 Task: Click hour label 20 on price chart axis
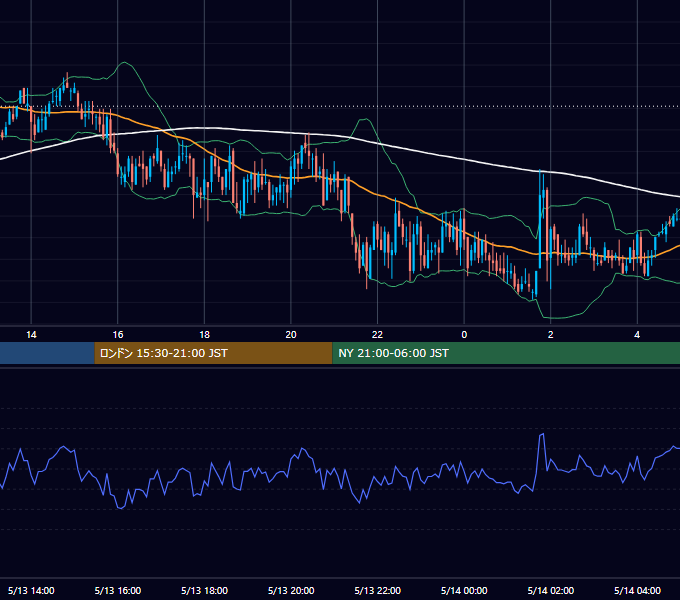click(291, 335)
